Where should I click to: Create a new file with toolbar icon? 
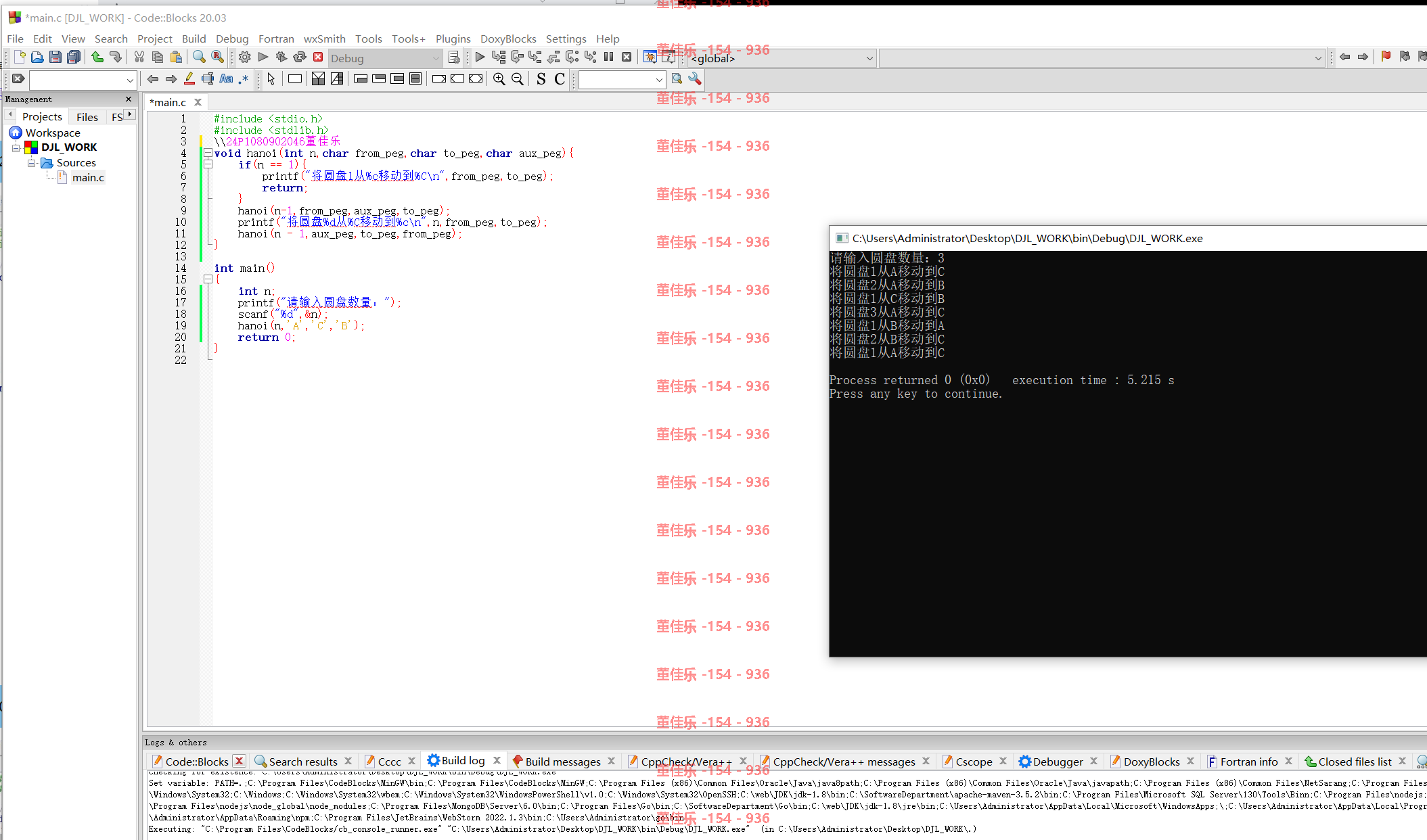coord(19,57)
